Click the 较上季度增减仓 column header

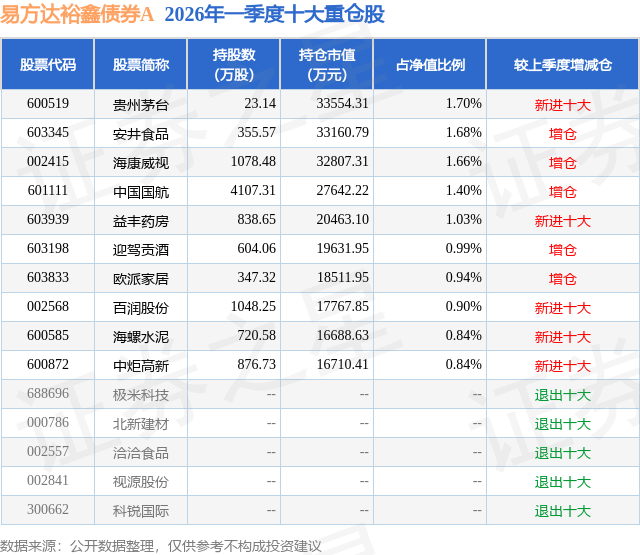pos(563,64)
